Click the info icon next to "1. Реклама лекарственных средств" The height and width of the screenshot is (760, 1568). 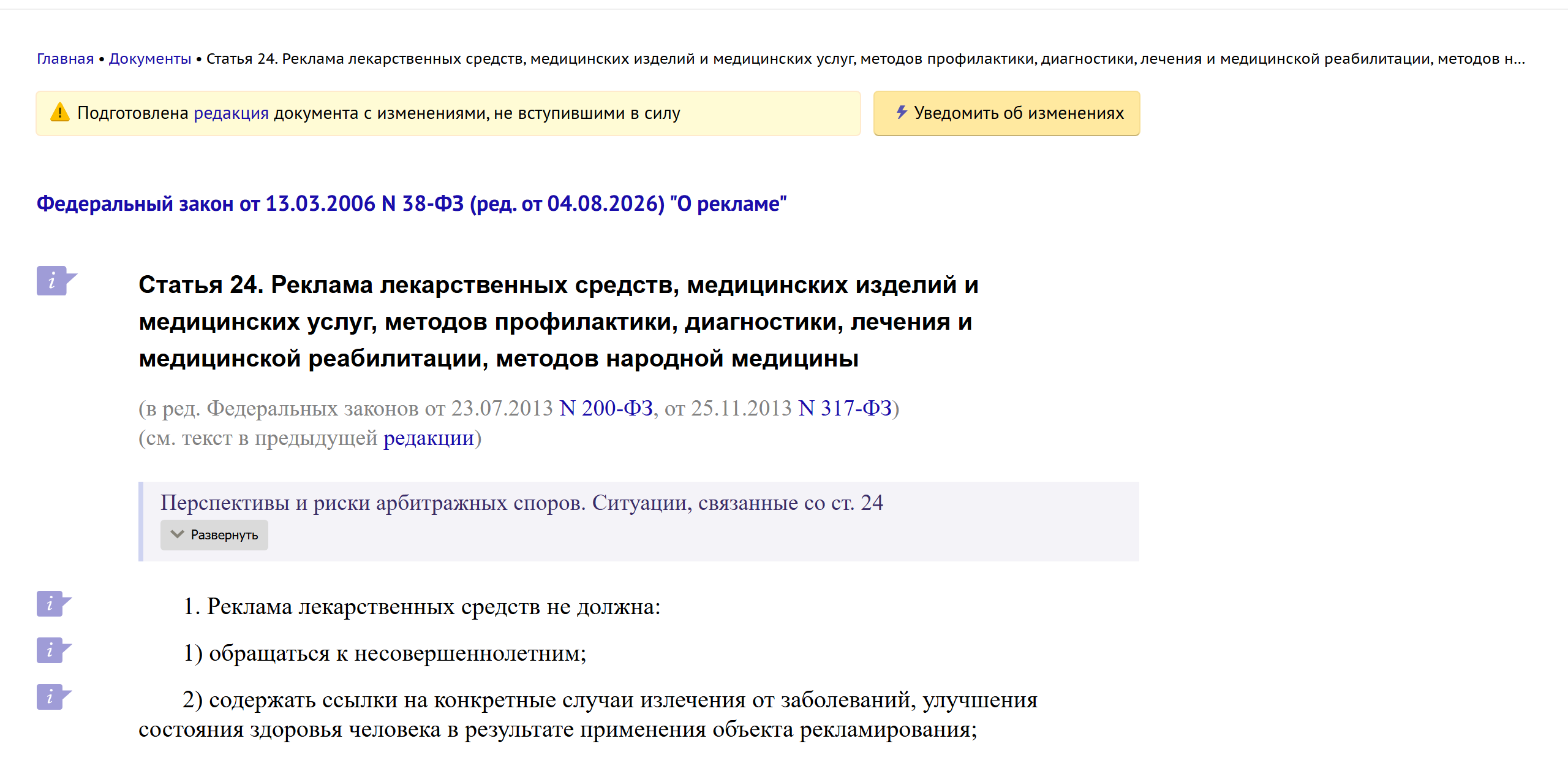(54, 604)
